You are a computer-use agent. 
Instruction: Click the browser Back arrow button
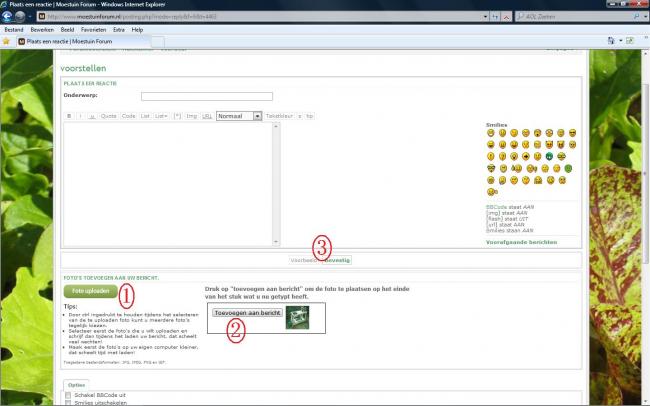pos(8,17)
